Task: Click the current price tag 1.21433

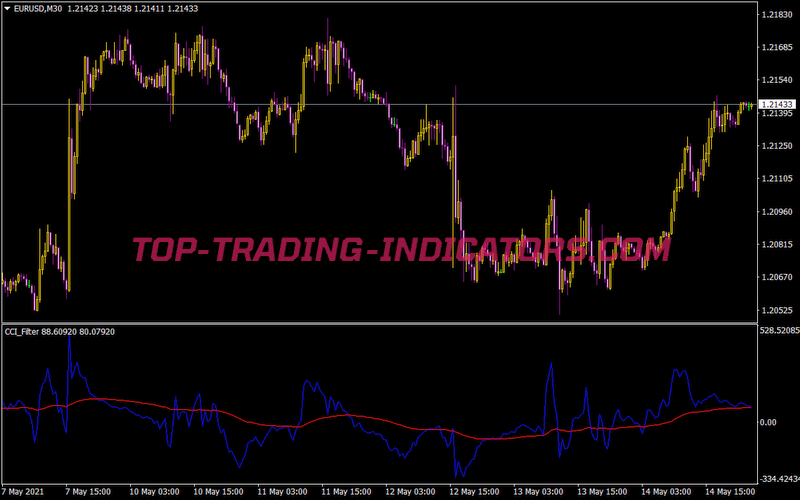Action: (x=777, y=104)
